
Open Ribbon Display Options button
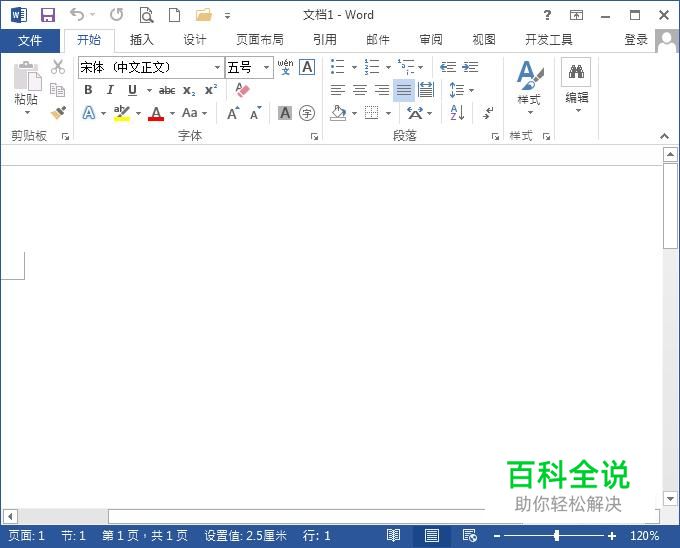[576, 15]
